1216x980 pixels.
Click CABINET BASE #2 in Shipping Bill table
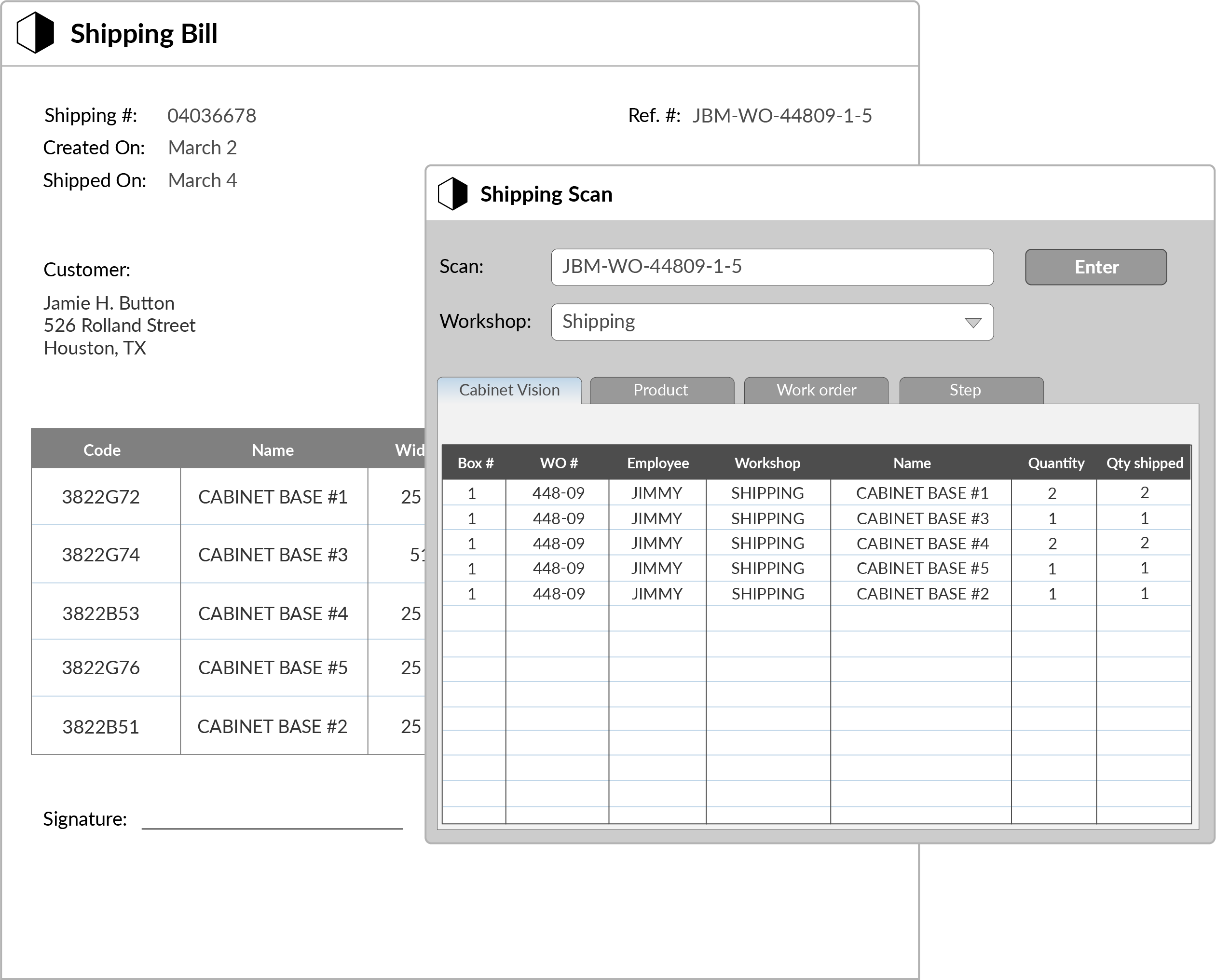point(272,726)
